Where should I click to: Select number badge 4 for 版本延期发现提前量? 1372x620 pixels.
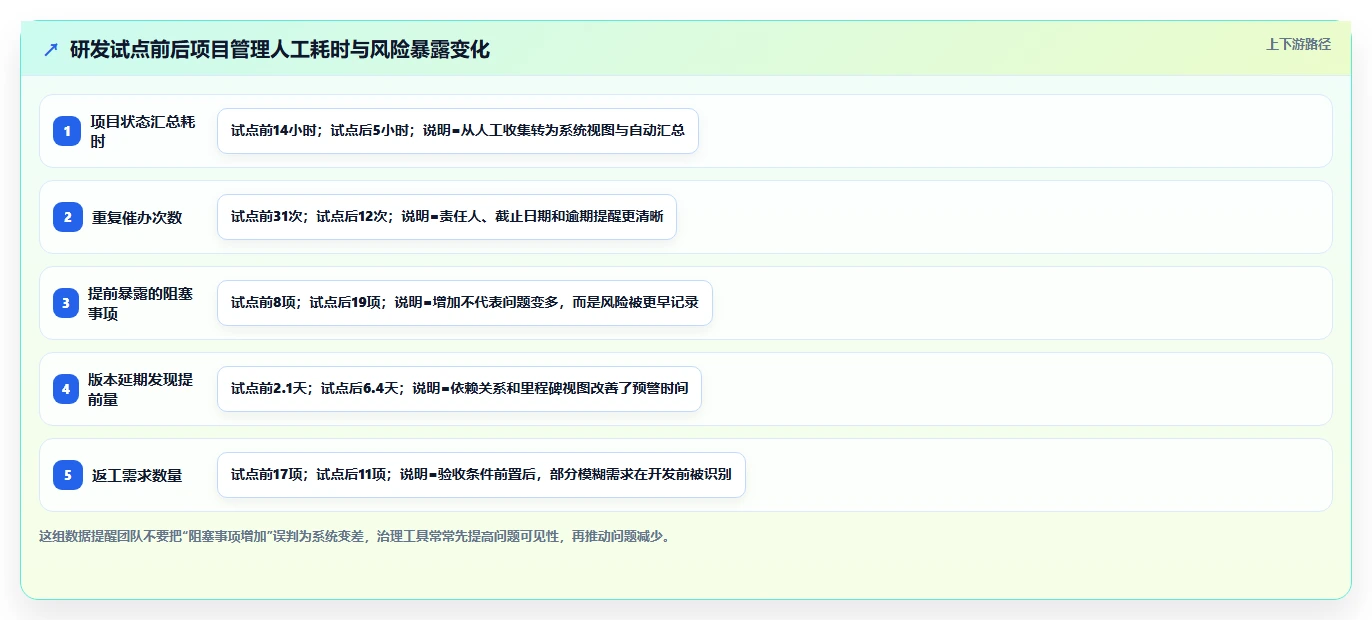click(67, 389)
